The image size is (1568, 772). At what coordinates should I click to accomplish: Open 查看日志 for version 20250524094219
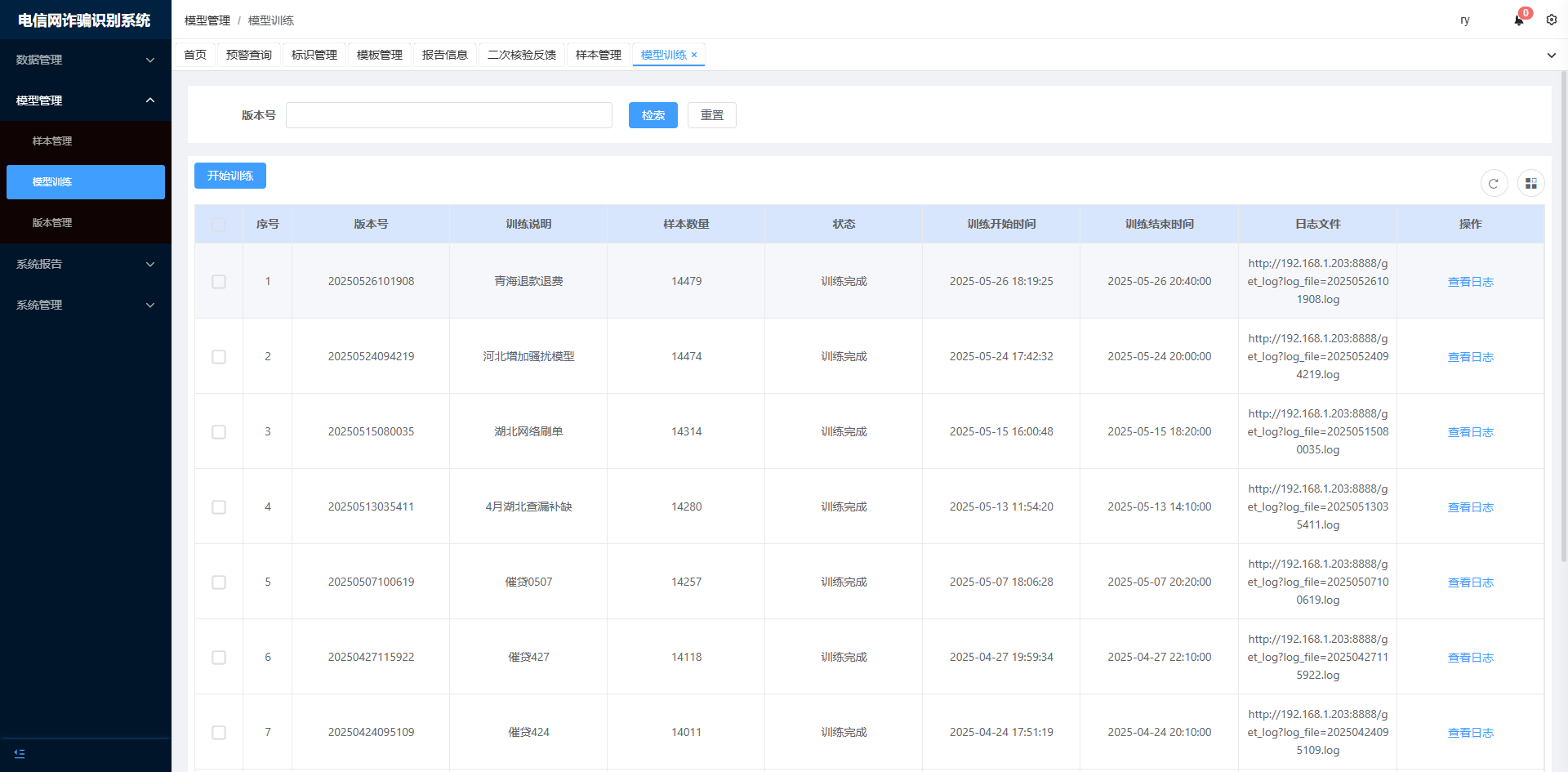click(x=1470, y=357)
